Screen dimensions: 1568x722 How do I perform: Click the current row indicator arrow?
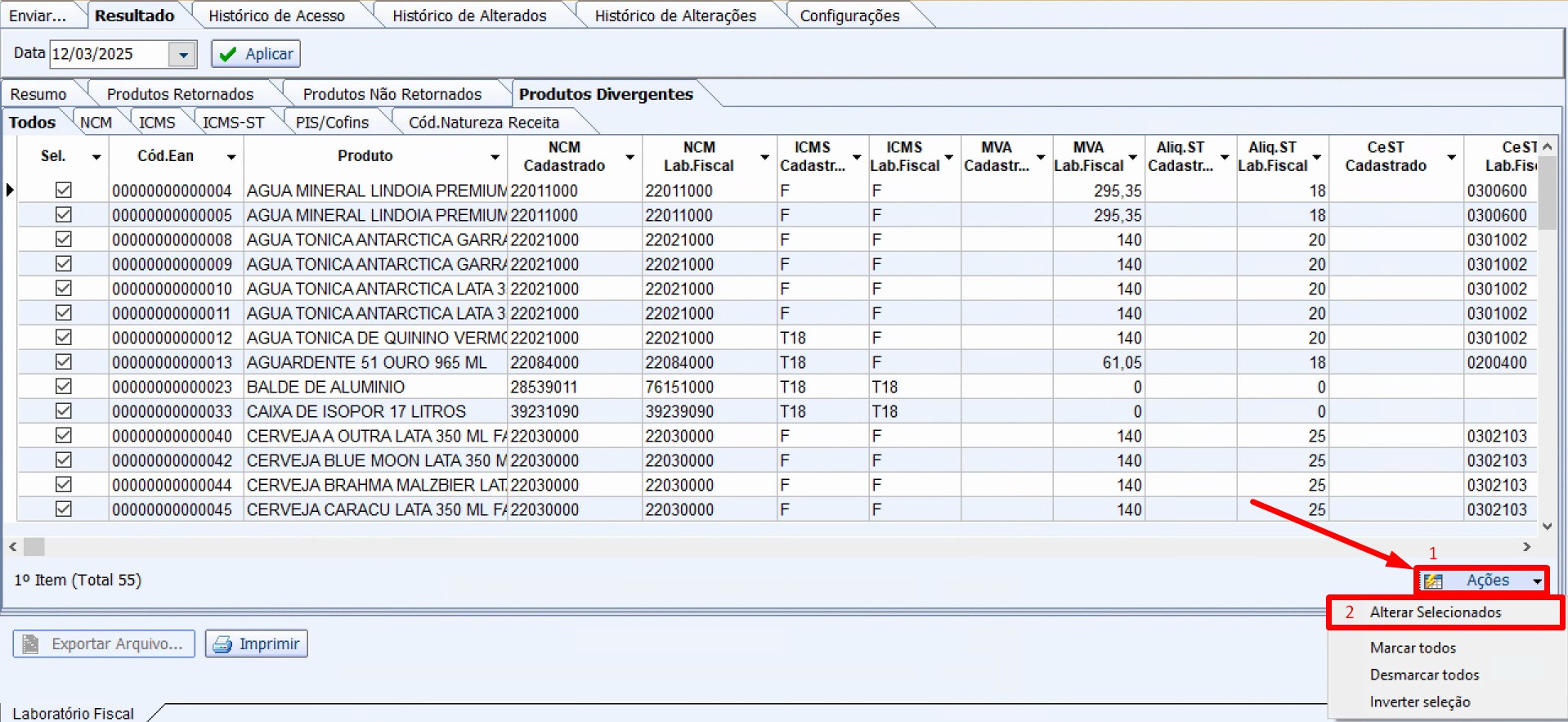pyautogui.click(x=10, y=190)
